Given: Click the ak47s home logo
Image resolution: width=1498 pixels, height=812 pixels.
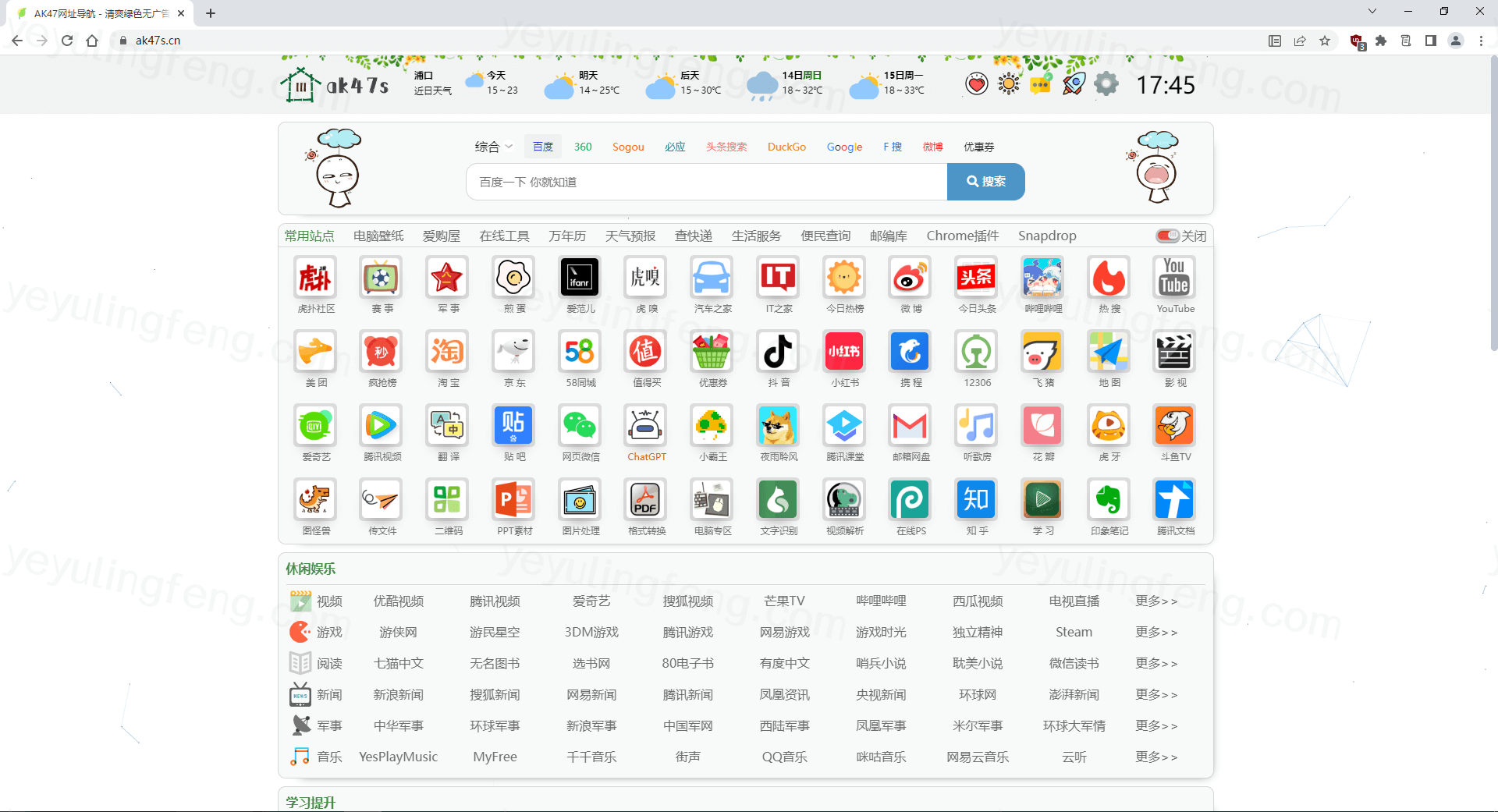Looking at the screenshot, I should tap(335, 84).
